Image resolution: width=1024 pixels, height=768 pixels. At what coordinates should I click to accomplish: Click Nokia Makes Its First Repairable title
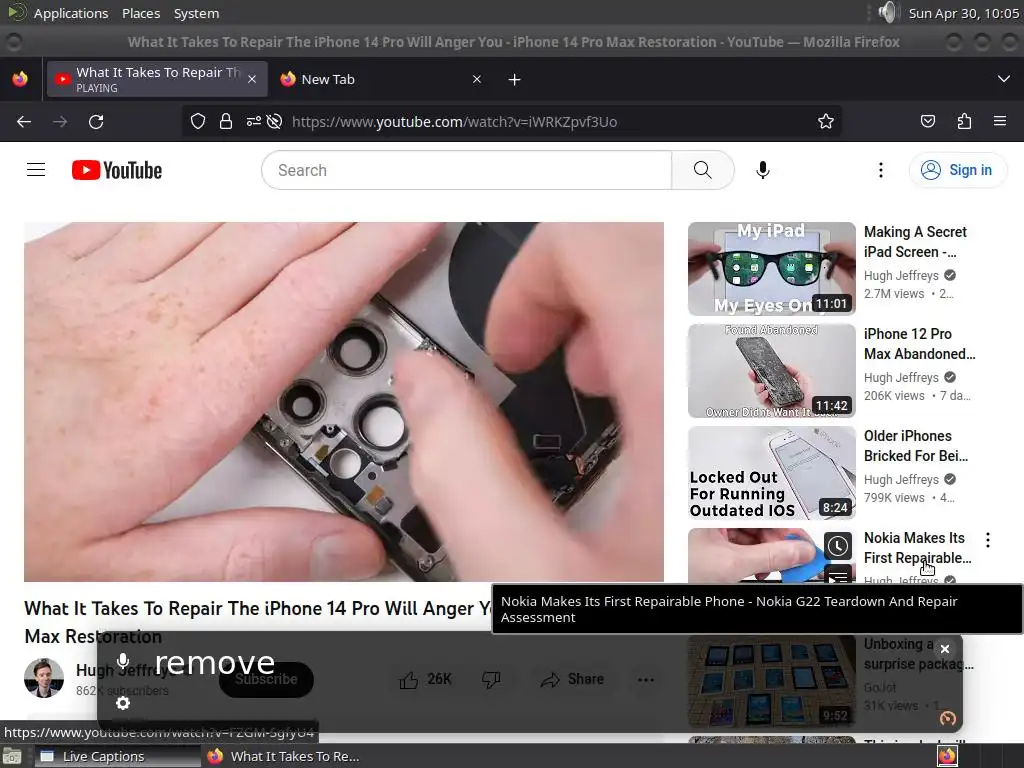click(917, 548)
